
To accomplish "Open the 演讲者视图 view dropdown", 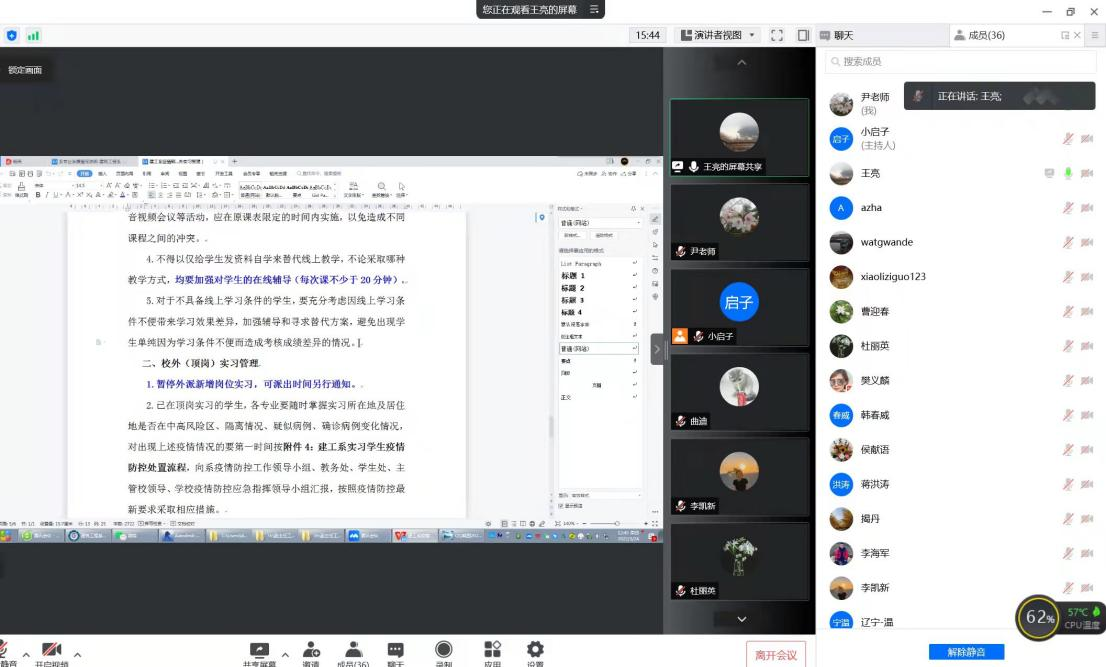I will 719,35.
